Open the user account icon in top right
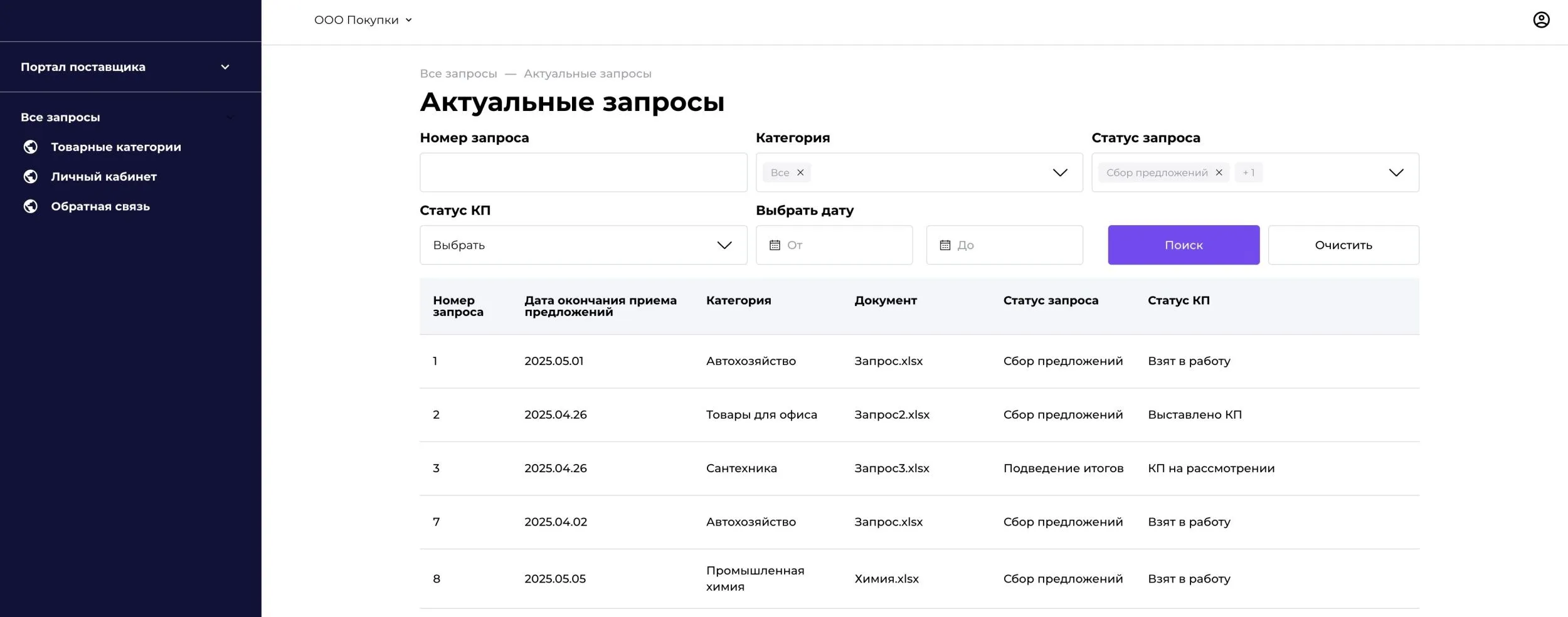The width and height of the screenshot is (1568, 617). click(x=1542, y=19)
